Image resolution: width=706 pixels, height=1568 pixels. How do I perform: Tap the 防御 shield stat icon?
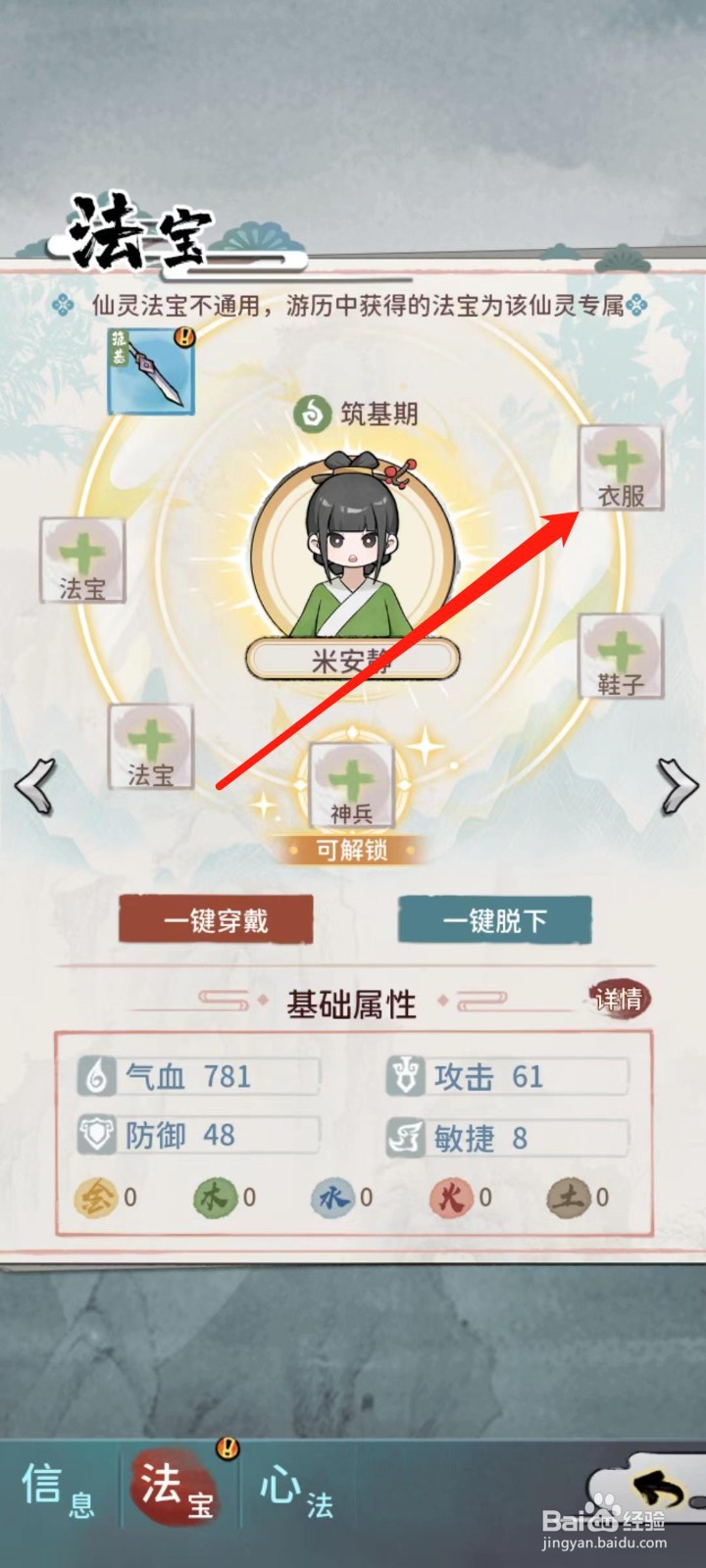coord(97,1135)
